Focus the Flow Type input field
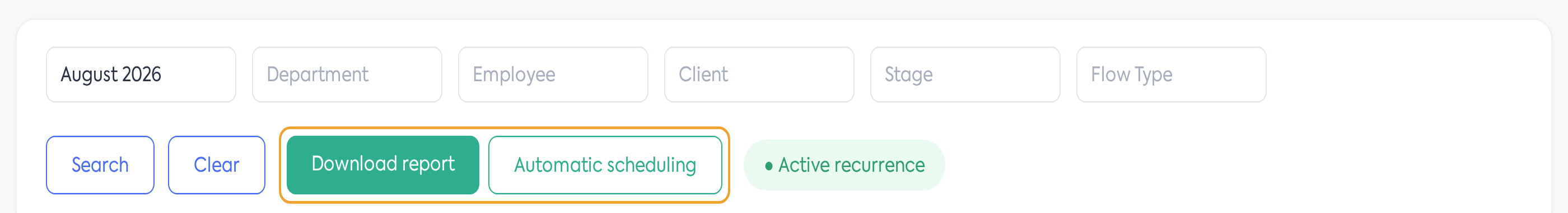The width and height of the screenshot is (1568, 213). (x=1171, y=74)
